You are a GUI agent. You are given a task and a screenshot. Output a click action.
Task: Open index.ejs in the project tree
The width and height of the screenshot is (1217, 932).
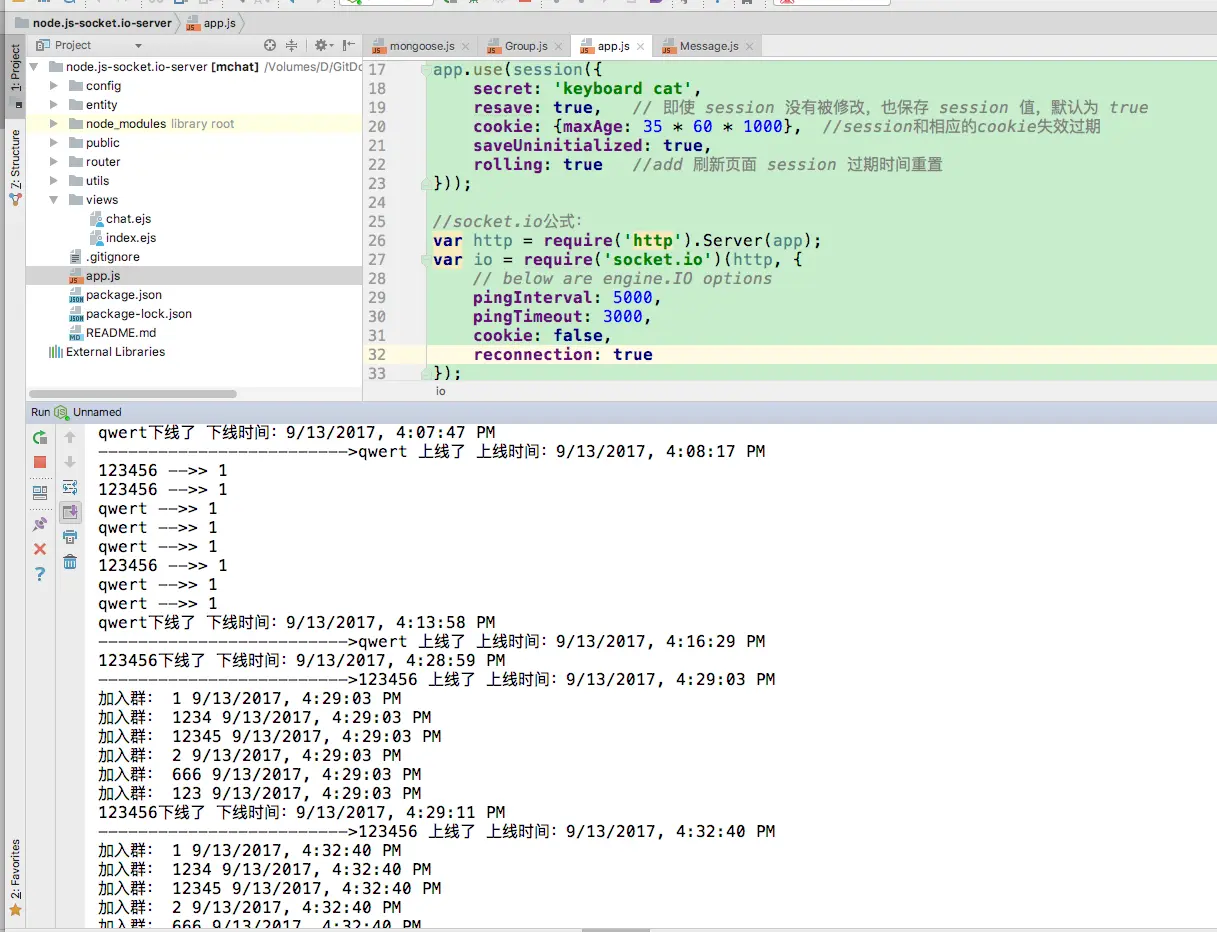131,238
